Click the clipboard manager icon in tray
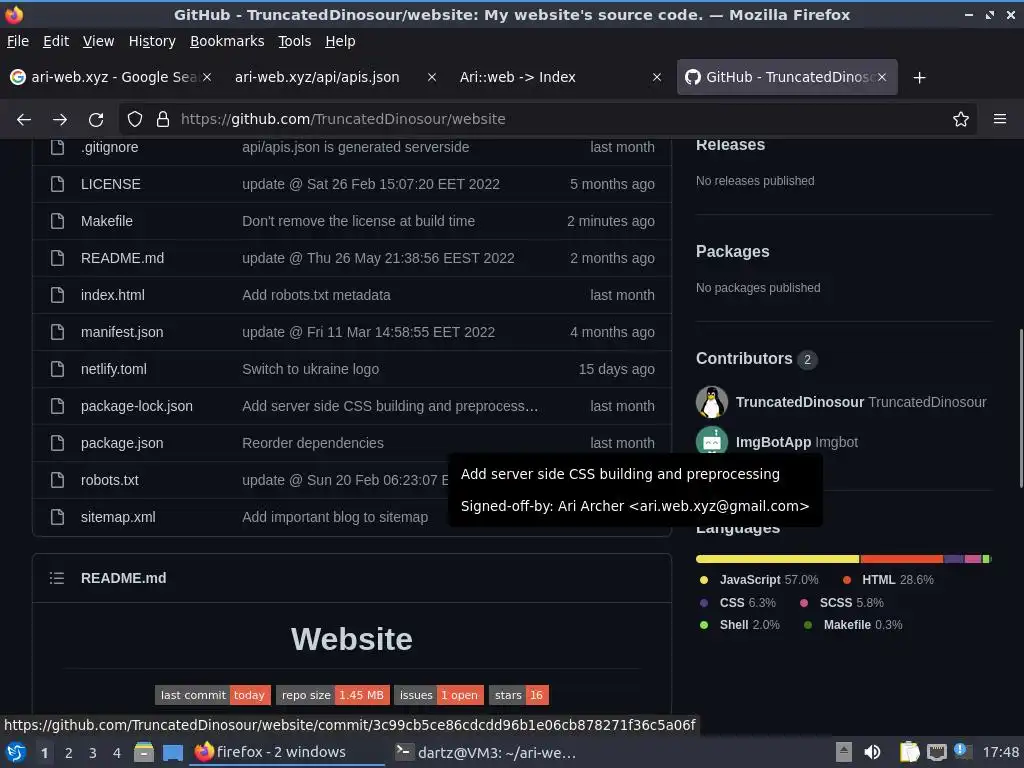The height and width of the screenshot is (768, 1024). point(910,752)
